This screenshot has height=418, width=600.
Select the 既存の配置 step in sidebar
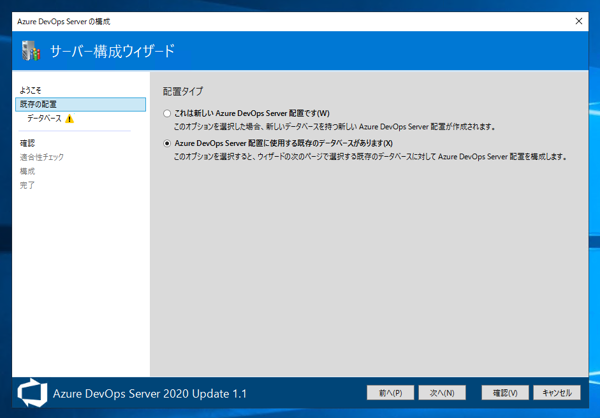pos(80,104)
